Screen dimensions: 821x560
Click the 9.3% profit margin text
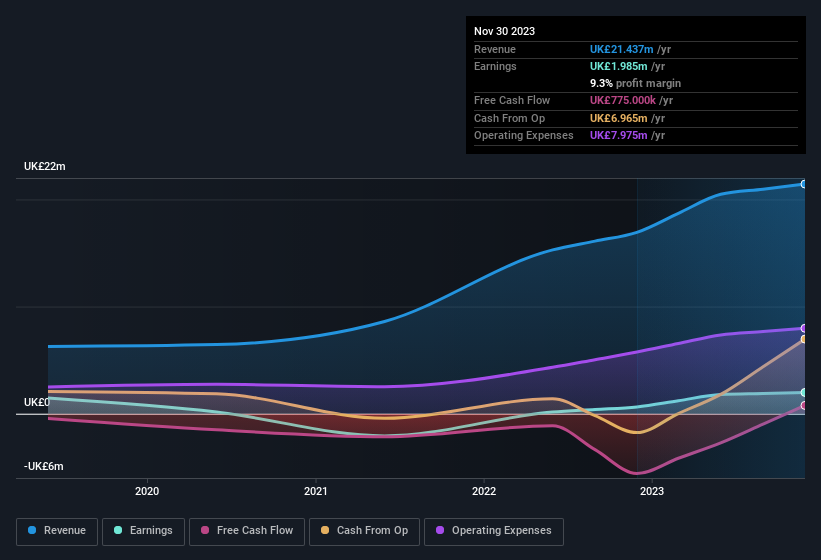635,83
